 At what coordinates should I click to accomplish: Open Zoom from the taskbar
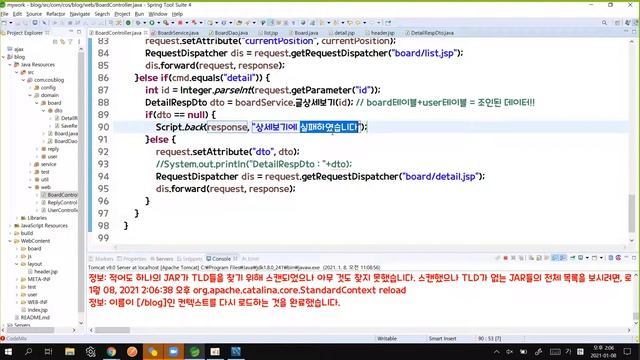coord(173,351)
